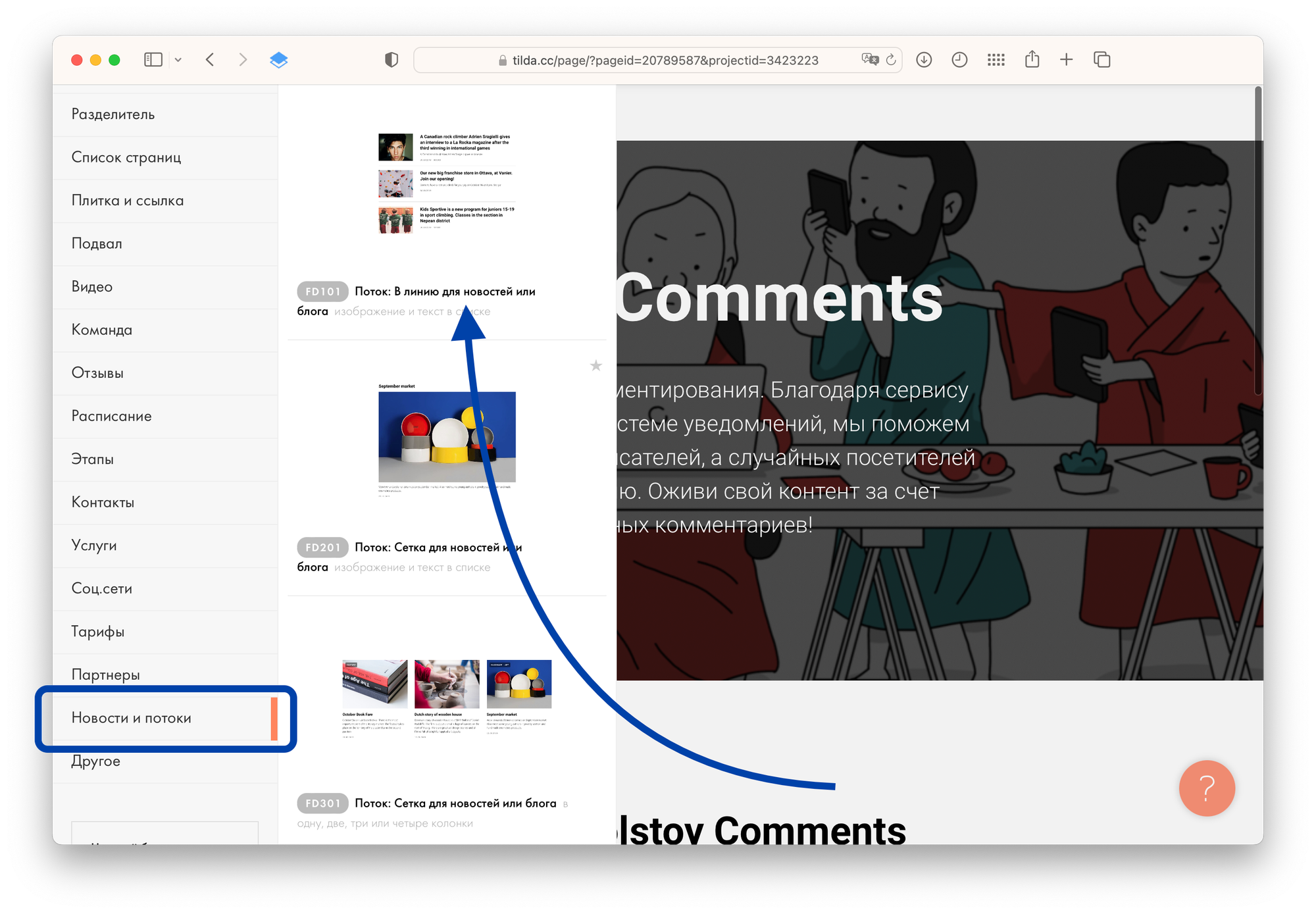
Task: Select the FD201 September market block thumbnail
Action: [x=447, y=440]
